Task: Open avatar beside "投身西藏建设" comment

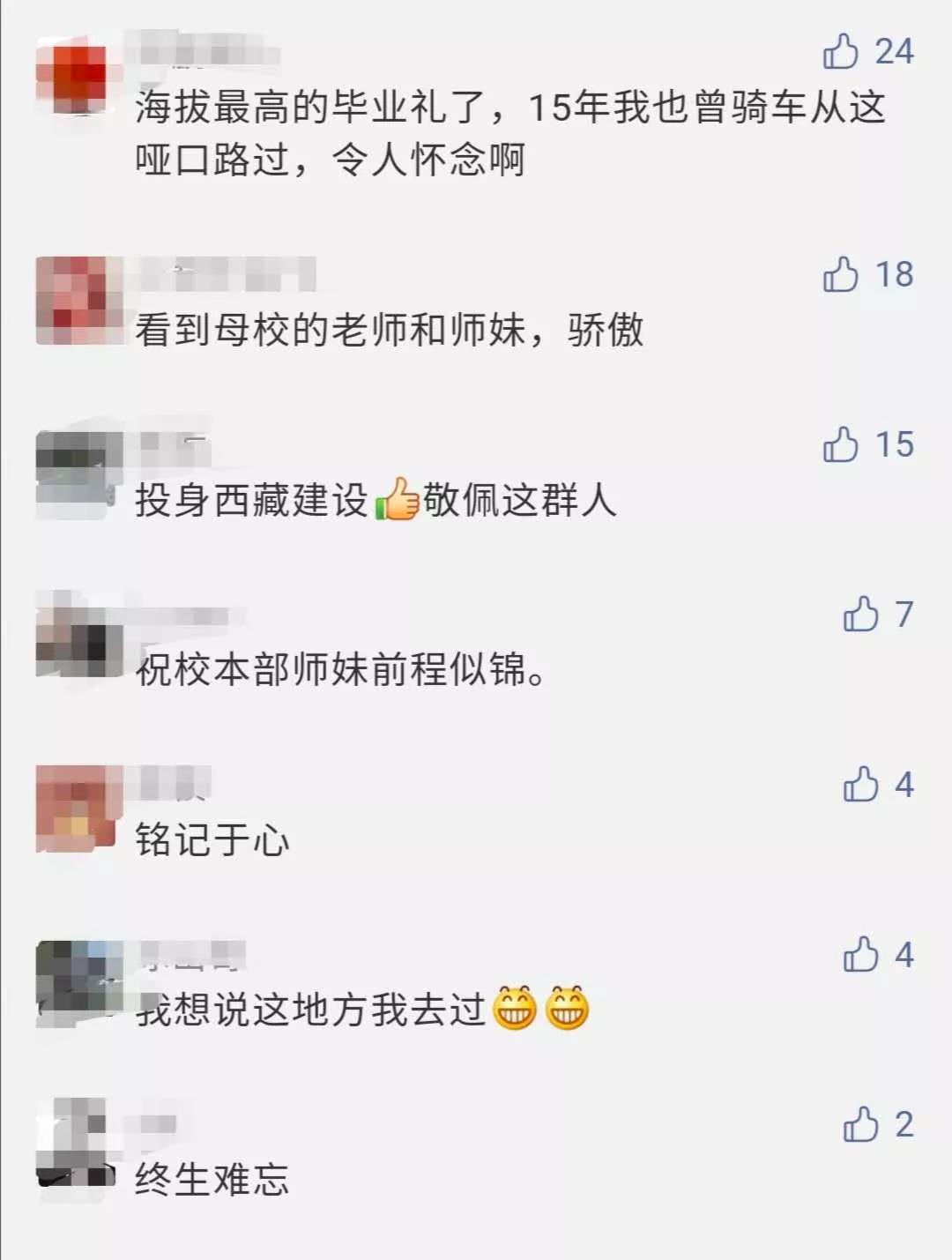Action: 76,474
